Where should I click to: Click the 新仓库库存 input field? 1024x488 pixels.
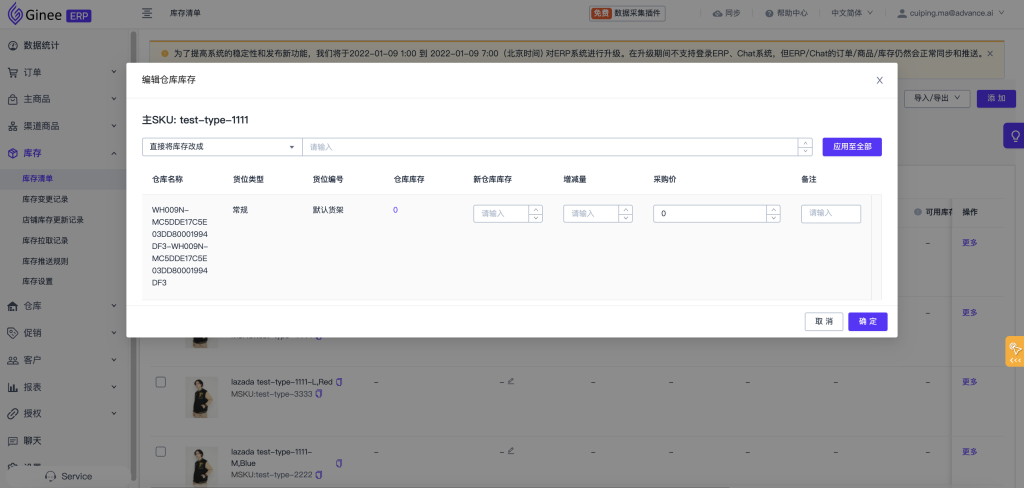[x=501, y=213]
